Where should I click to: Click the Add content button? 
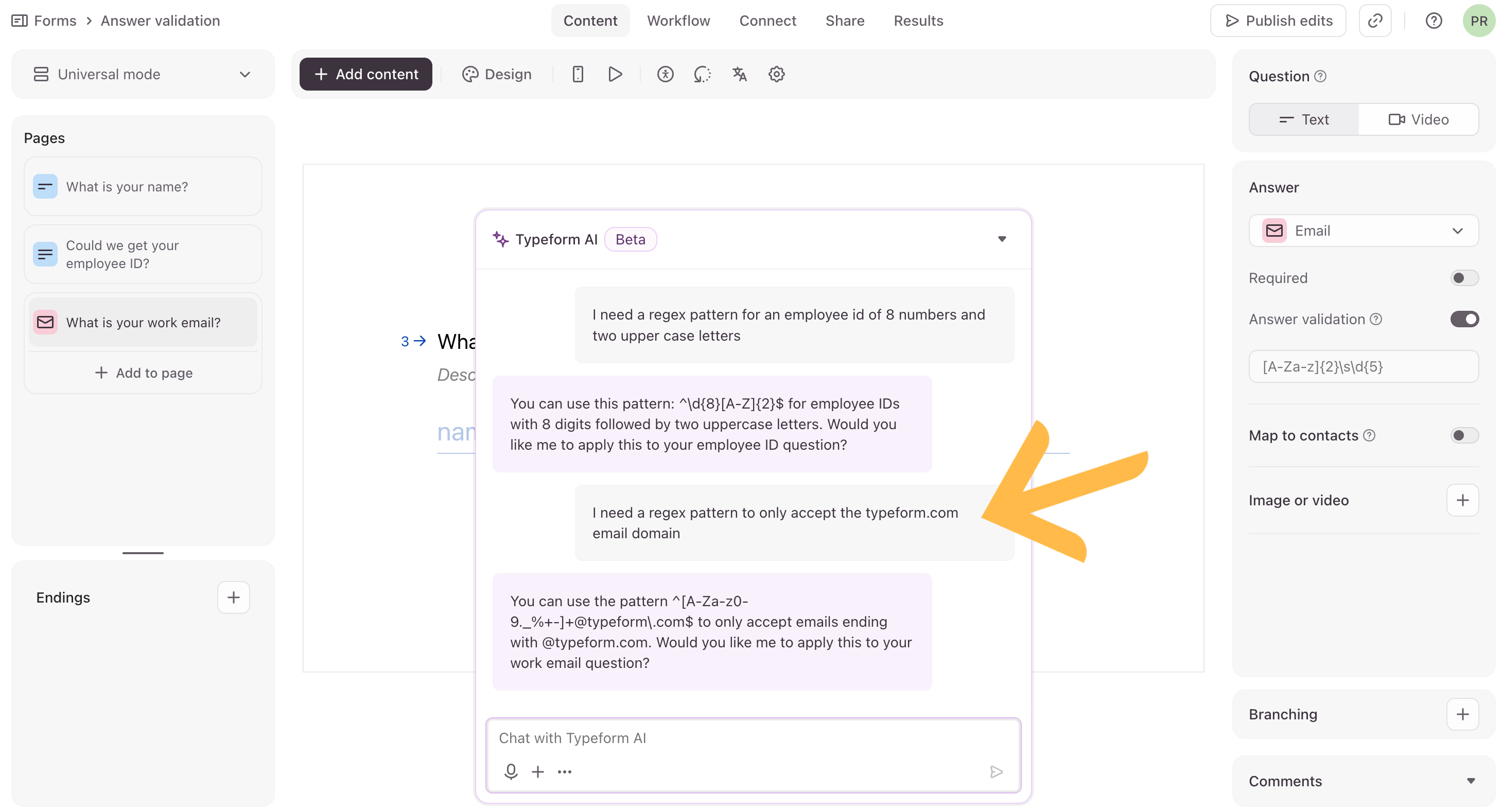point(365,74)
